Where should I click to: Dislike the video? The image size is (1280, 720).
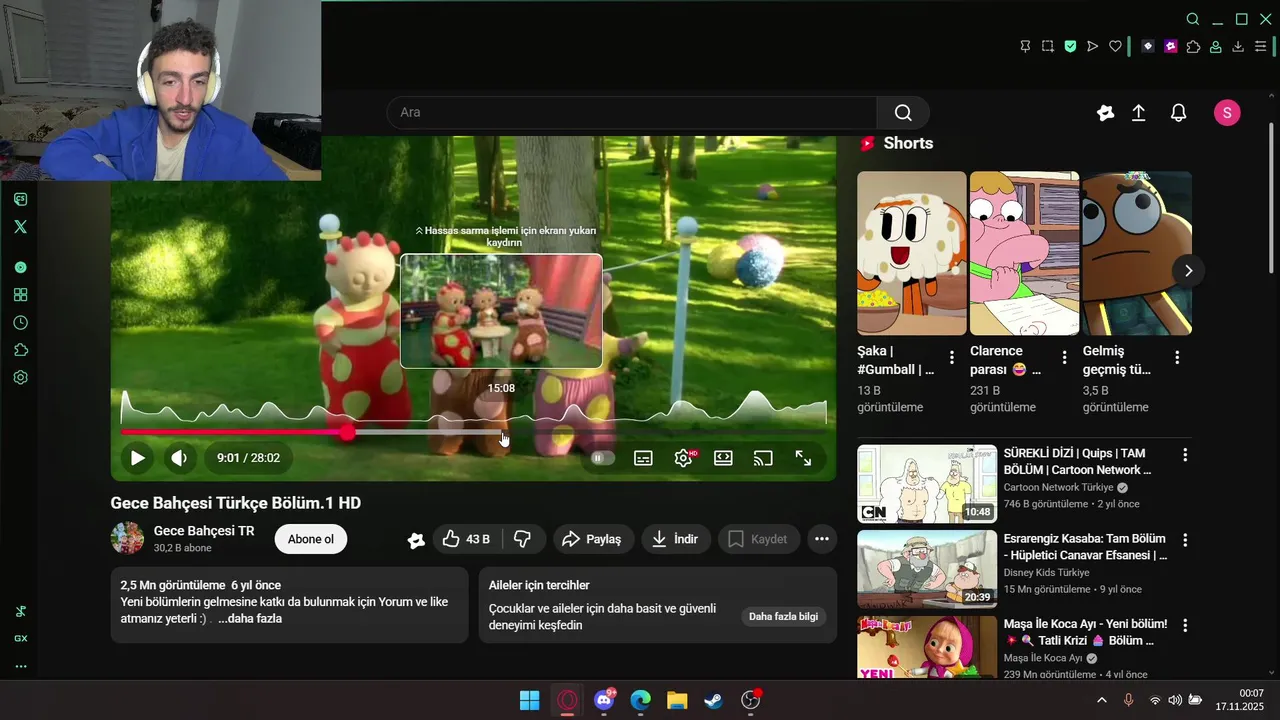(x=522, y=539)
